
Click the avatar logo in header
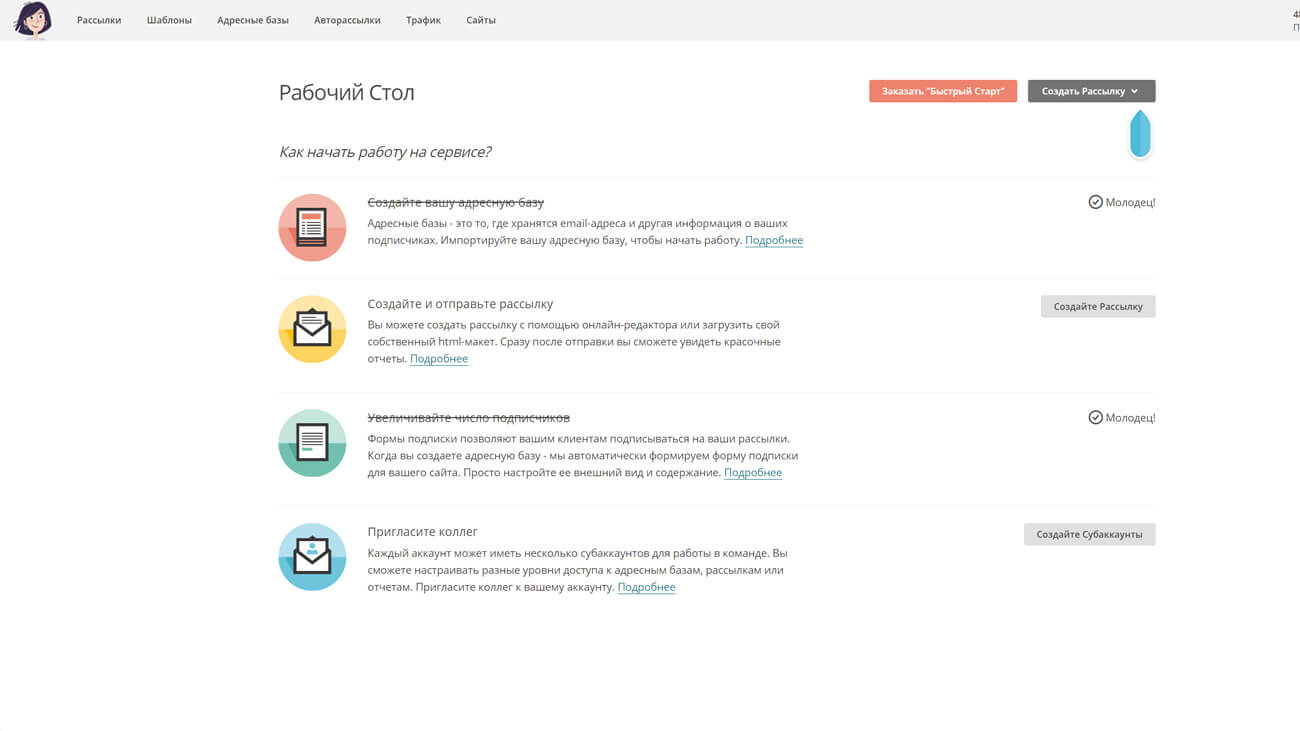(33, 20)
